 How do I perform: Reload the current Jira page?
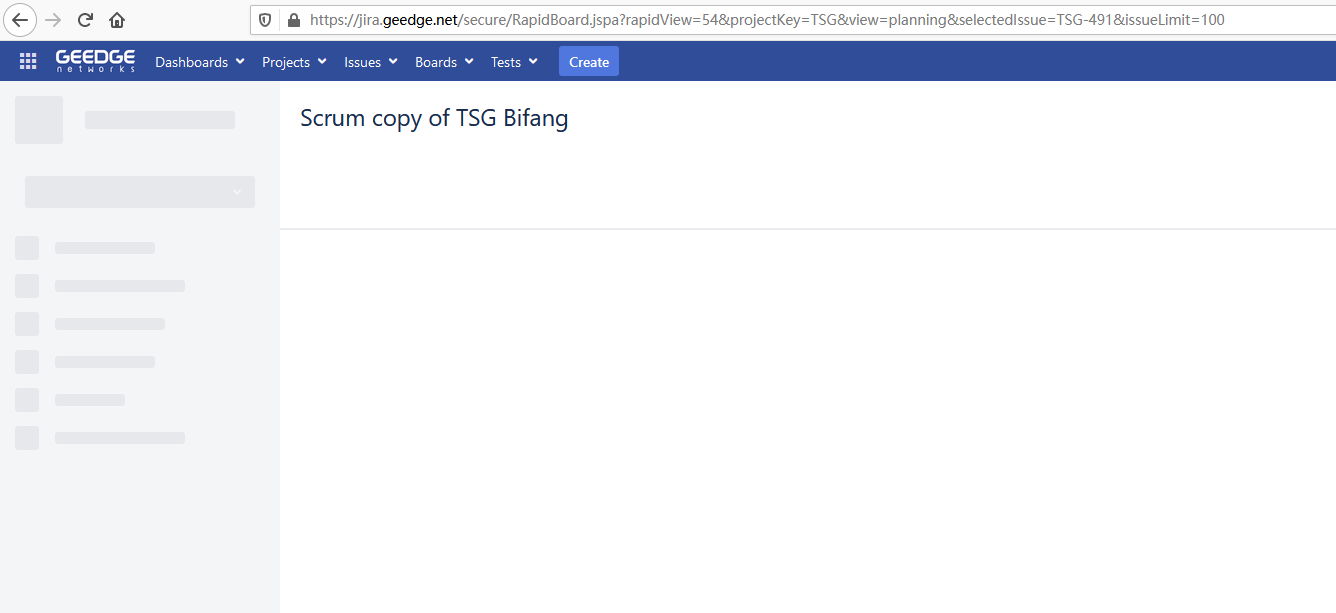click(85, 20)
